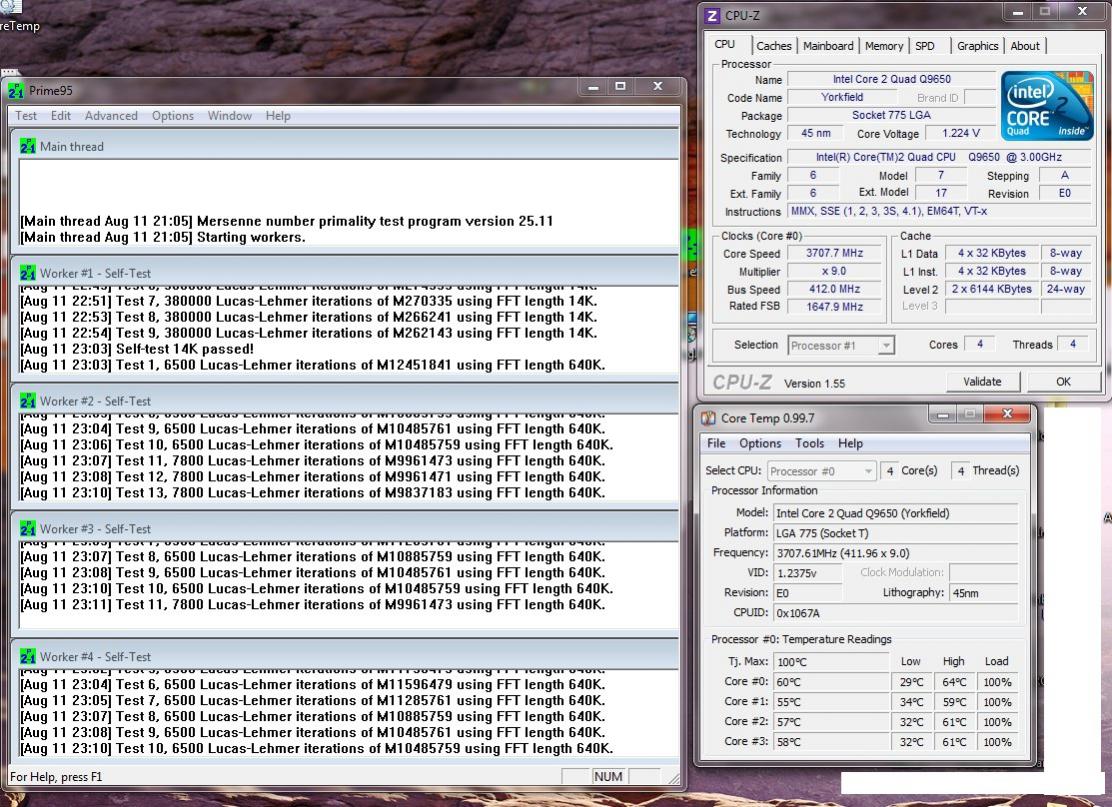Viewport: 1112px width, 807px height.
Task: Click the Bus Speed 412.0 MHz value
Action: coord(834,289)
